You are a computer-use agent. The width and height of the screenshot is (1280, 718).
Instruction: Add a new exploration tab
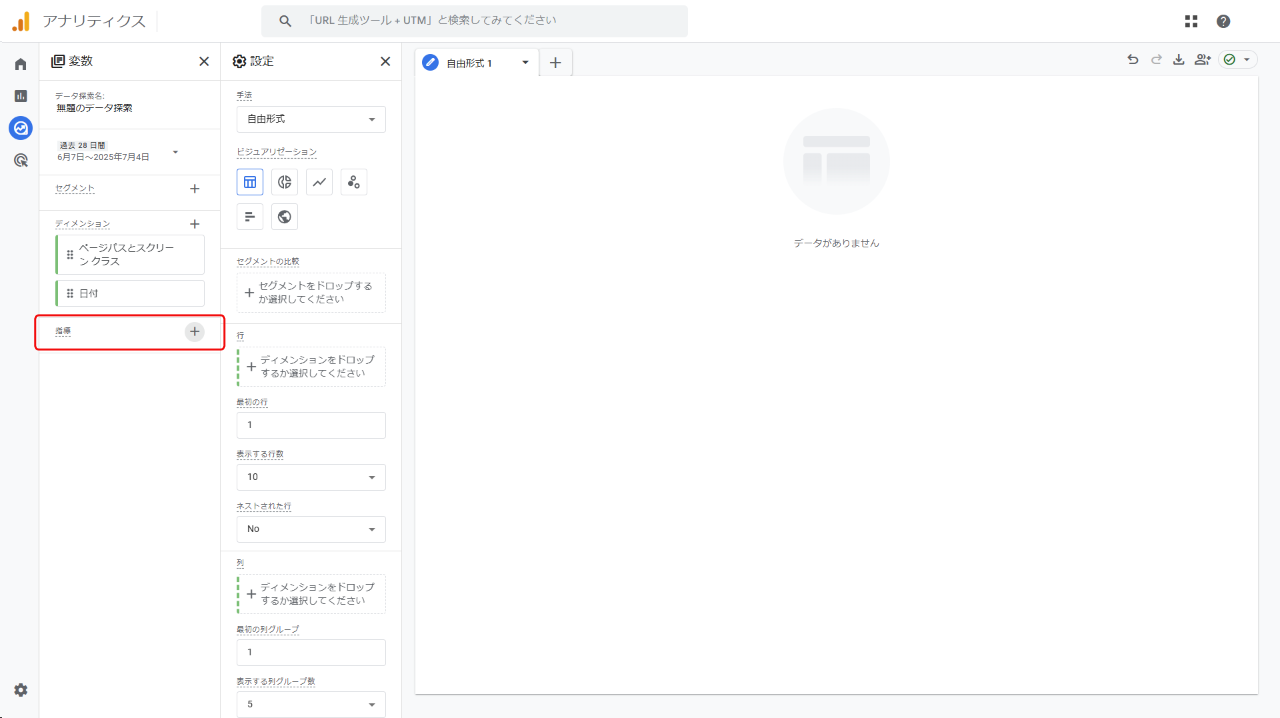555,63
